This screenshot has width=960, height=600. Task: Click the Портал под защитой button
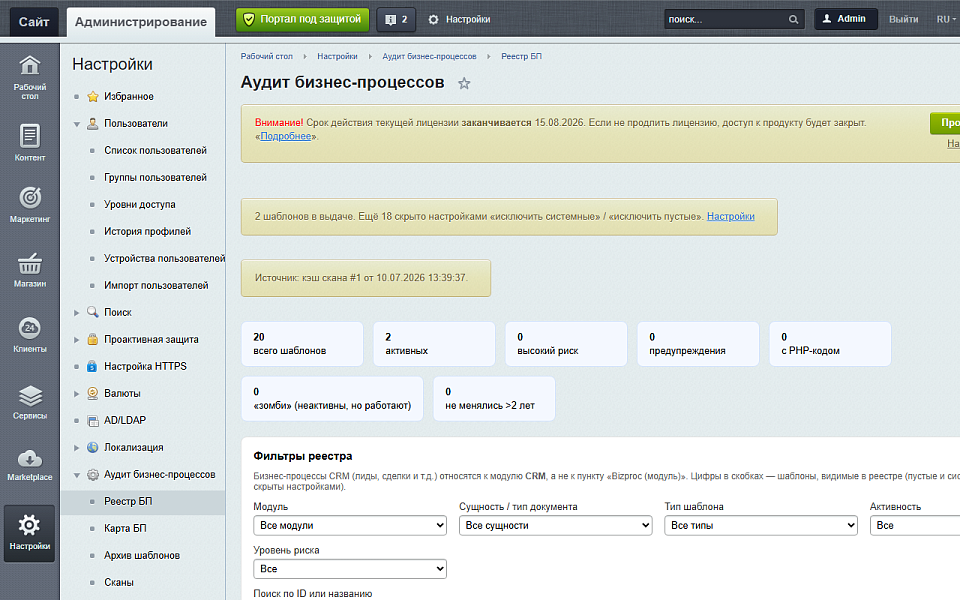point(302,20)
